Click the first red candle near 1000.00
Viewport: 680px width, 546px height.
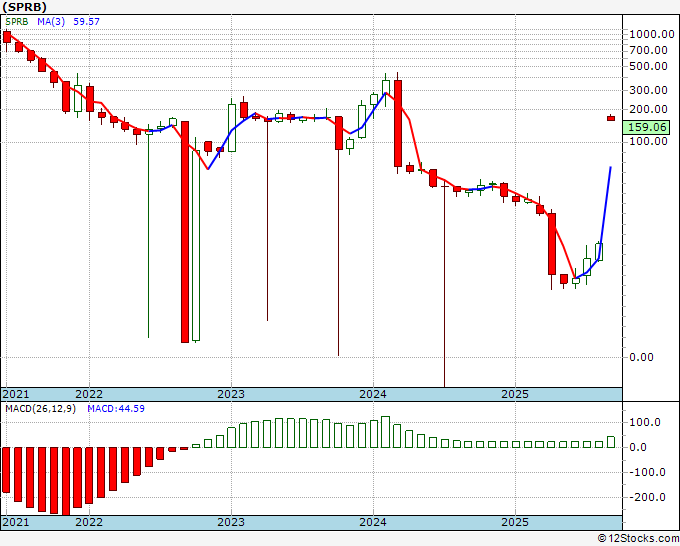point(7,38)
